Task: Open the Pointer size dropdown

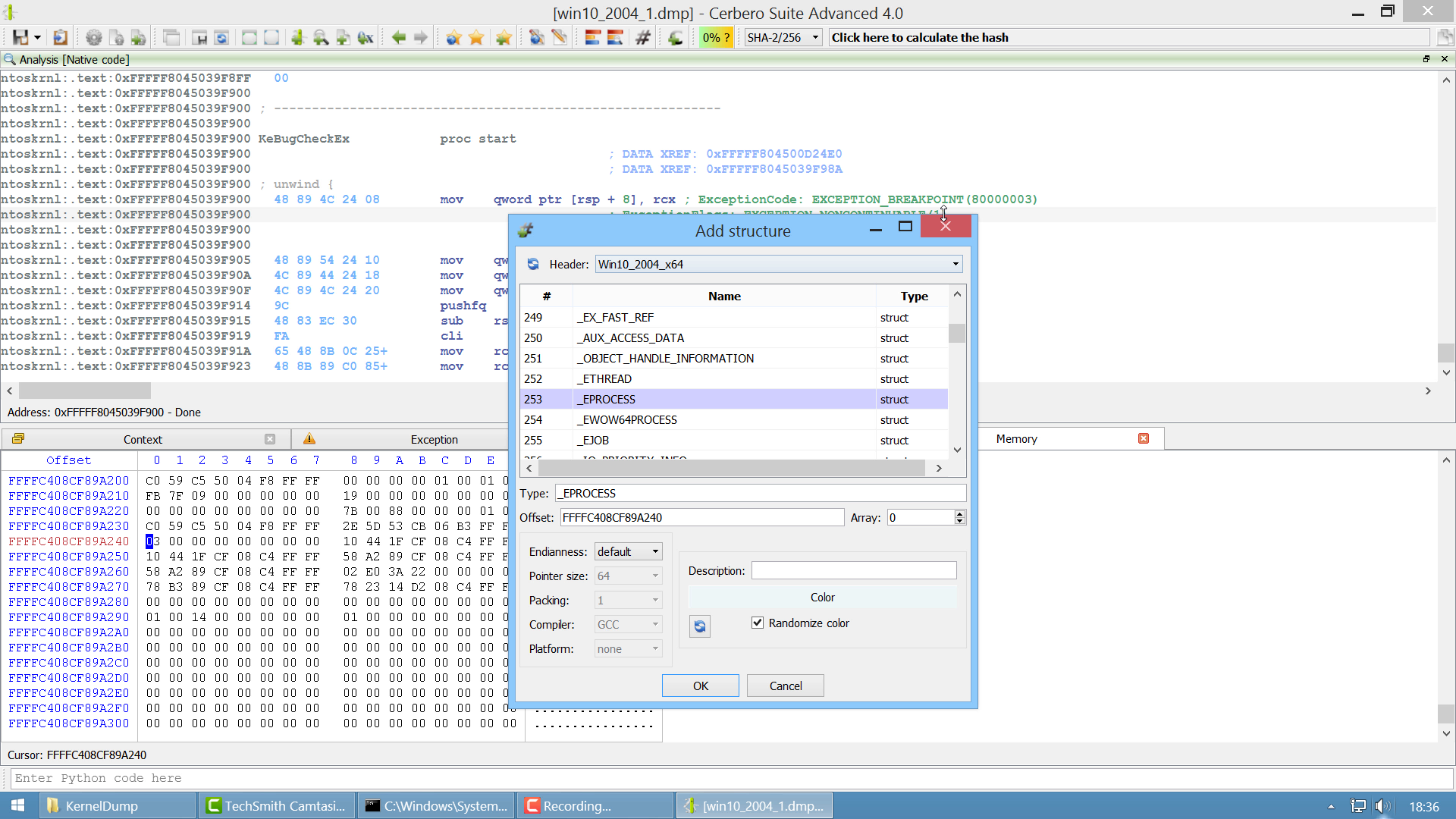Action: click(x=628, y=576)
